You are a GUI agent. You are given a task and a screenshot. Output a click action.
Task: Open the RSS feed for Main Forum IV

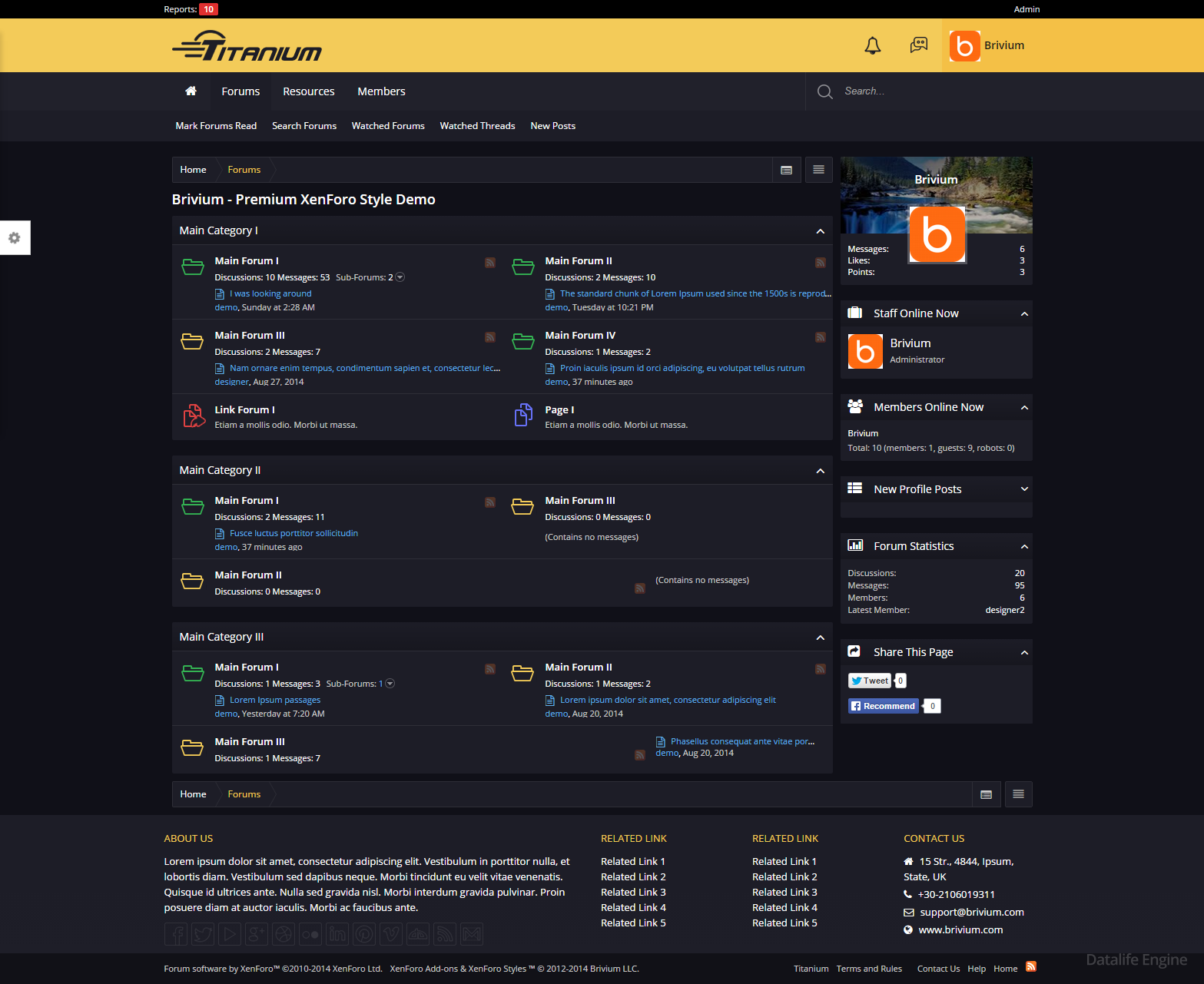[x=821, y=337]
